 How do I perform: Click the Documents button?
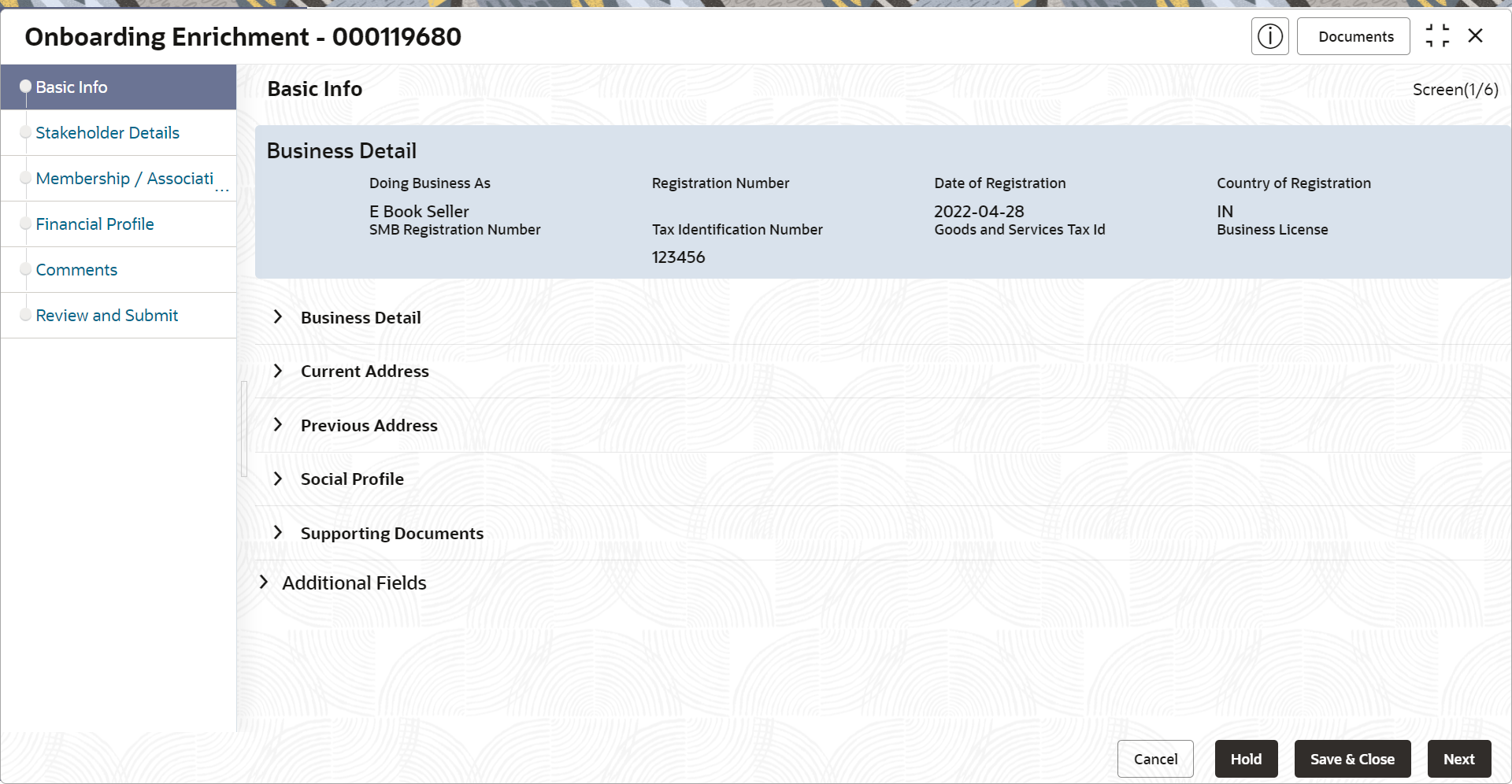1355,36
